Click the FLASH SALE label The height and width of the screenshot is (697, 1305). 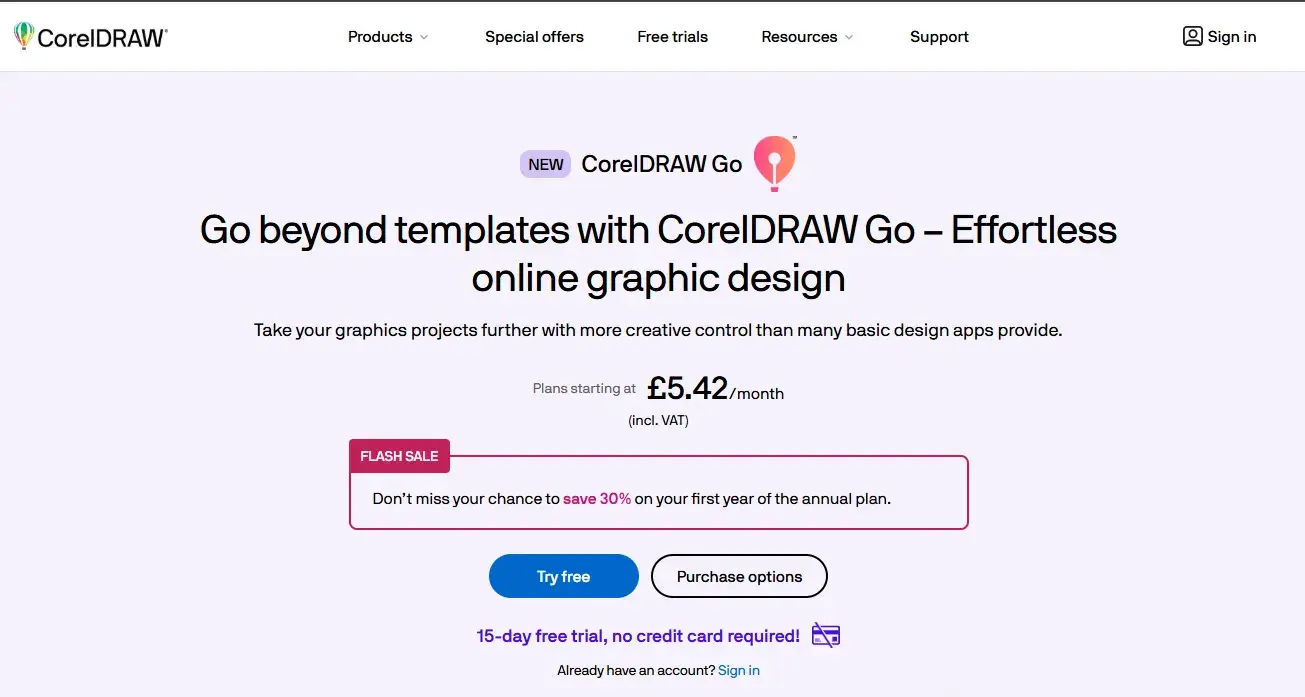(399, 456)
